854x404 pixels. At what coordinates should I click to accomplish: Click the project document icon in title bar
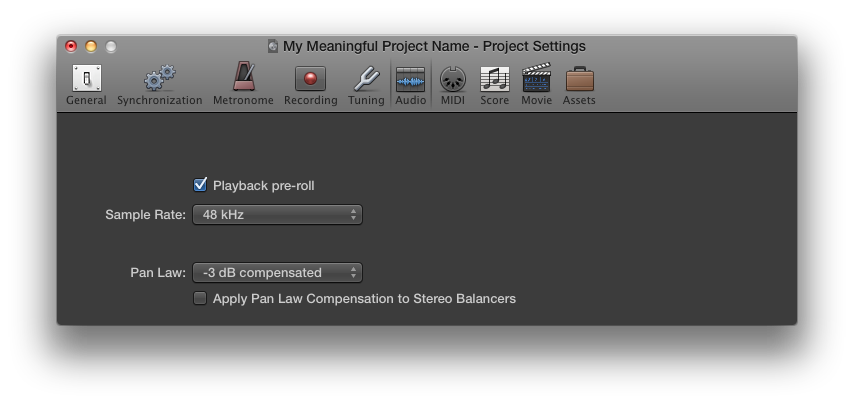[x=273, y=46]
